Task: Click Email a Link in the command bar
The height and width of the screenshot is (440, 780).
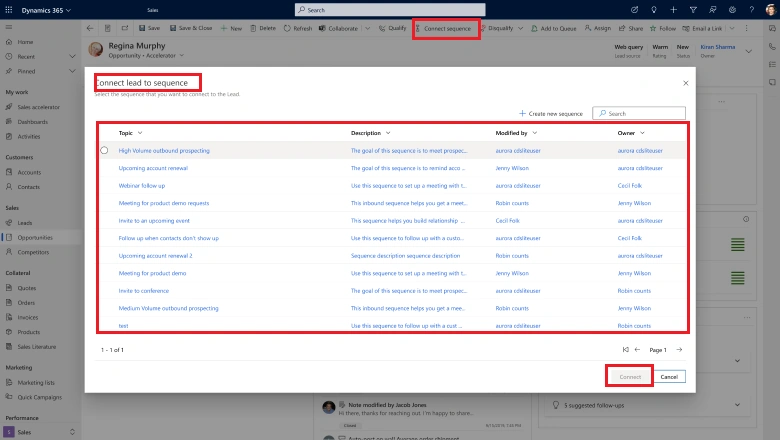Action: 702,28
